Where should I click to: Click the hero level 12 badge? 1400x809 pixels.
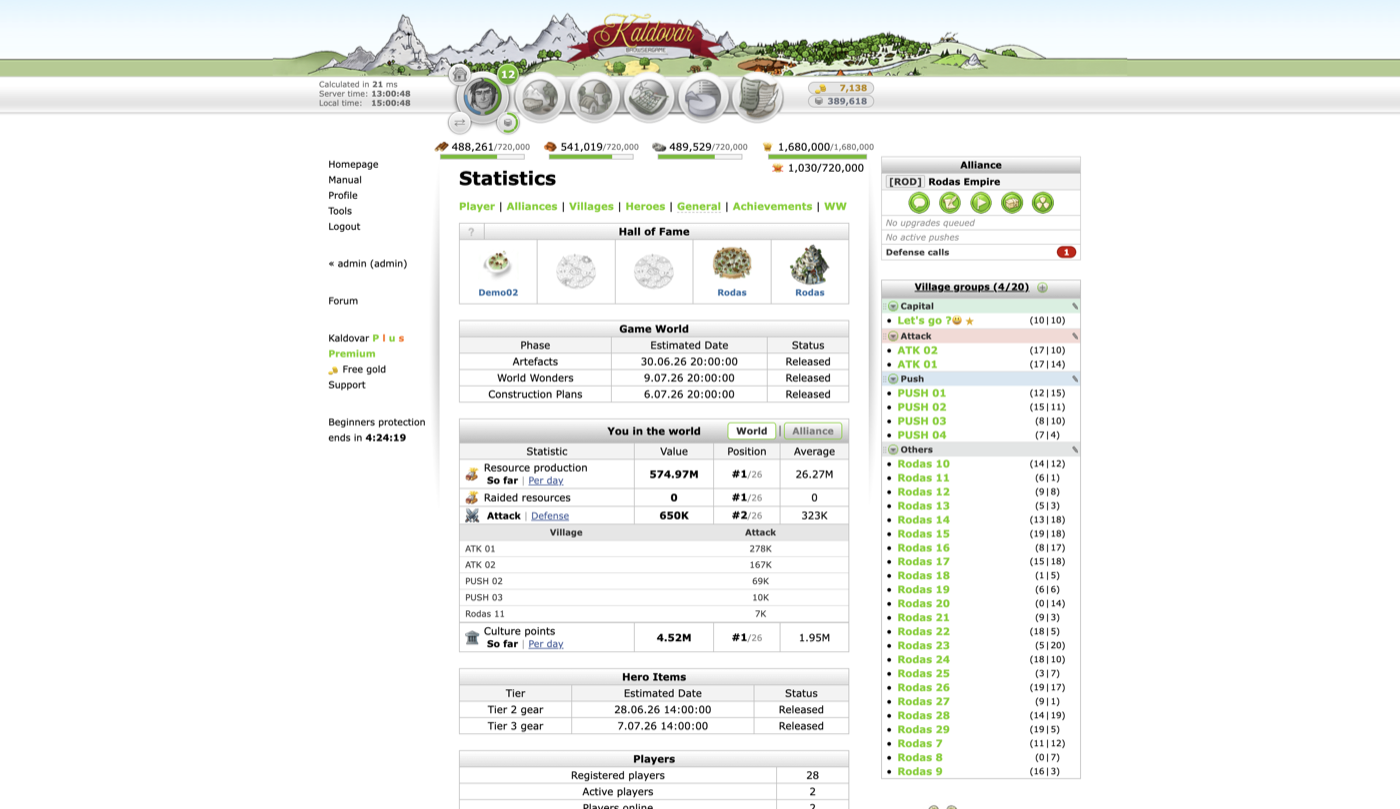[x=508, y=74]
